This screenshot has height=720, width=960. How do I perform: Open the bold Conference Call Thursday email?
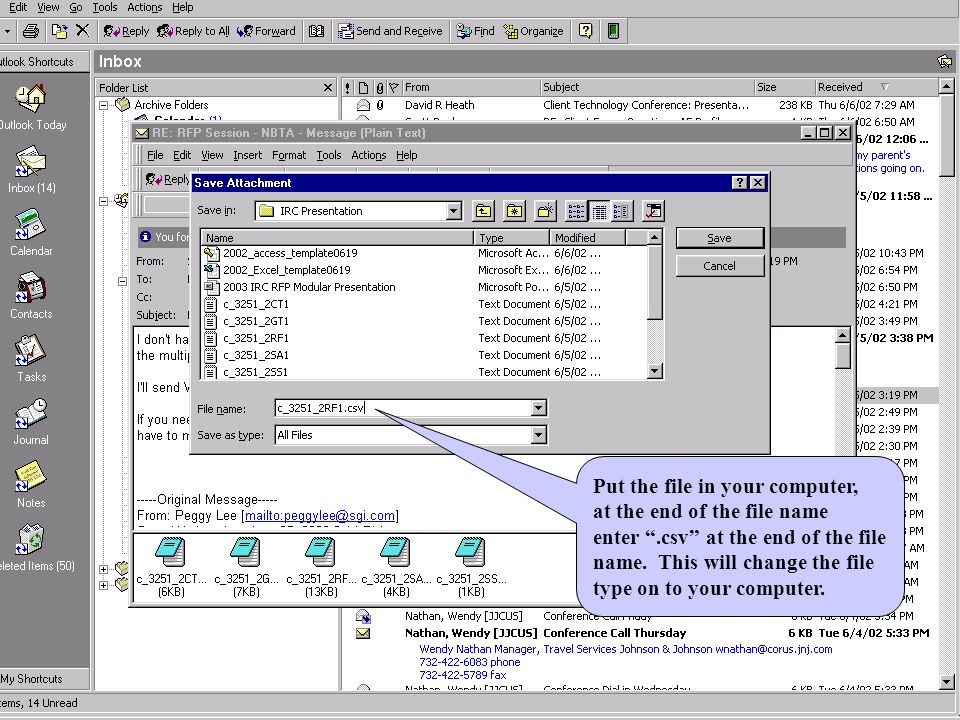(639, 633)
